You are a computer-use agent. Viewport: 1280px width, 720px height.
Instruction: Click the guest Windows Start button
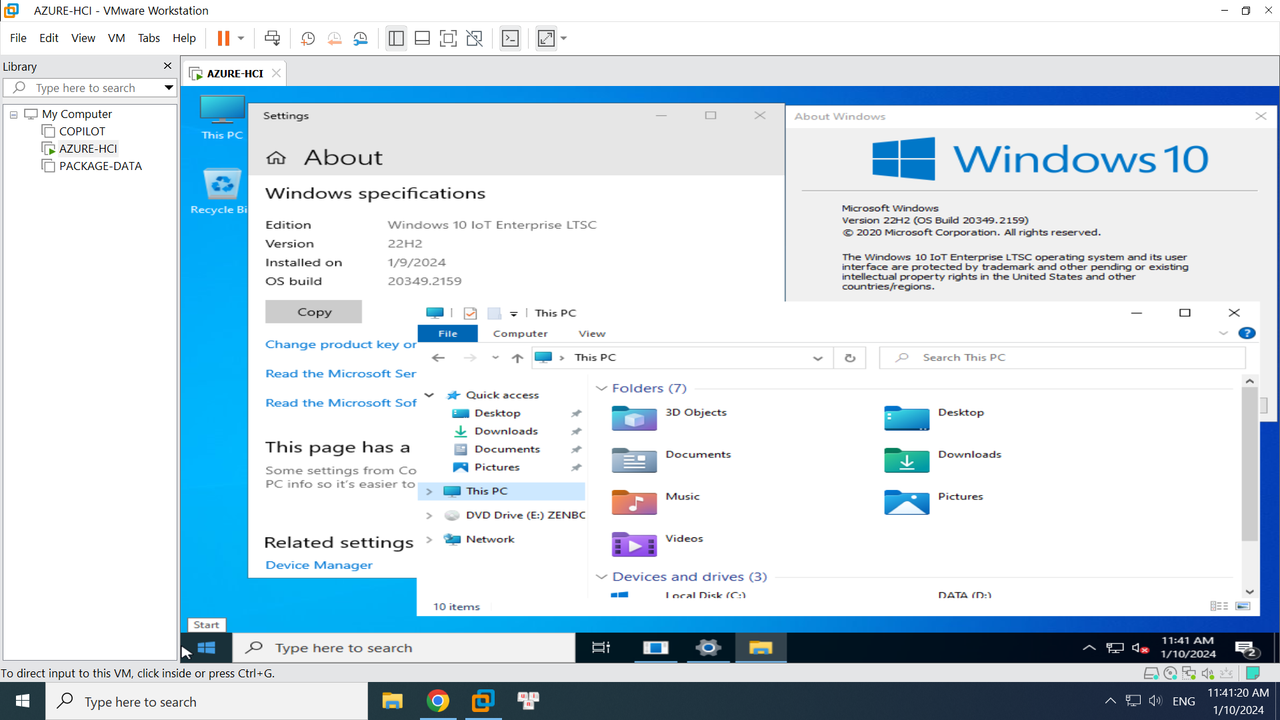point(206,648)
